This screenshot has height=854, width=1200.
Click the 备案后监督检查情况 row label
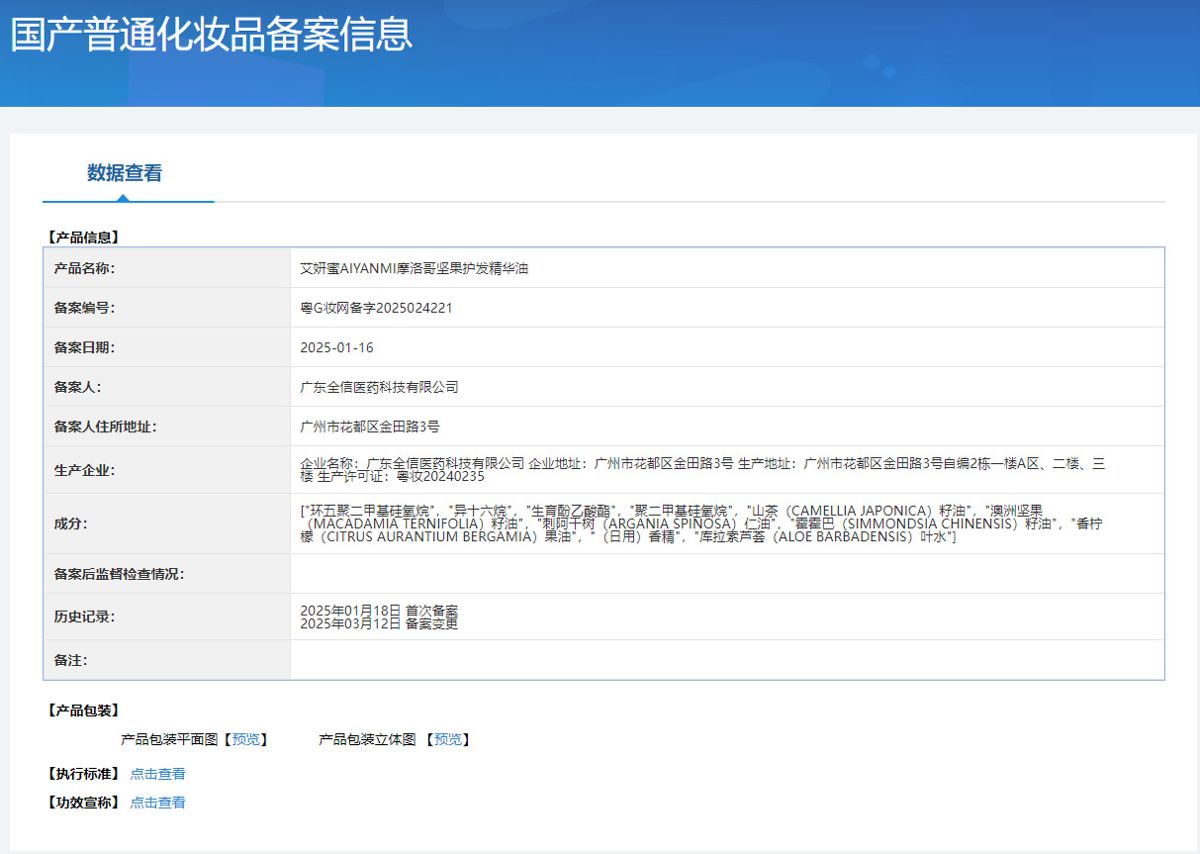119,574
